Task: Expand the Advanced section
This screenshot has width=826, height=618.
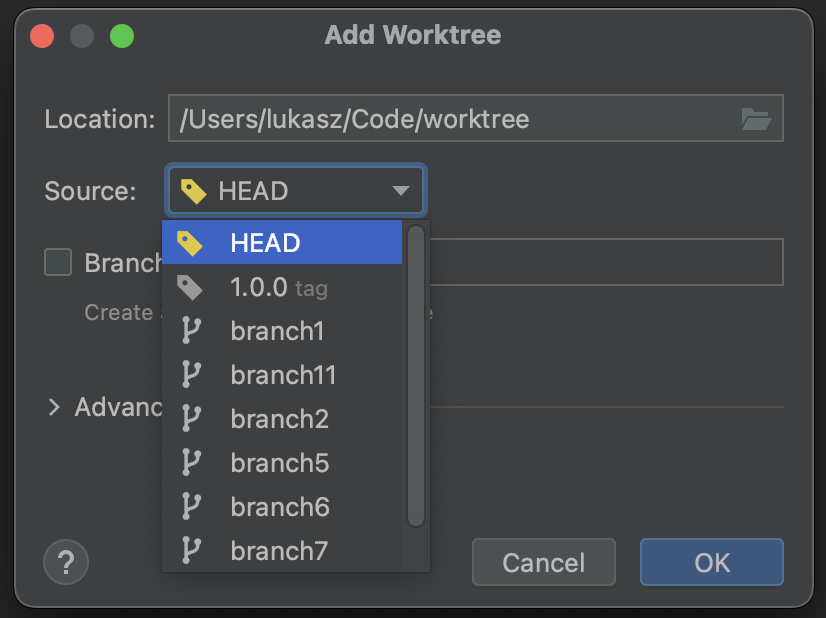Action: click(55, 407)
